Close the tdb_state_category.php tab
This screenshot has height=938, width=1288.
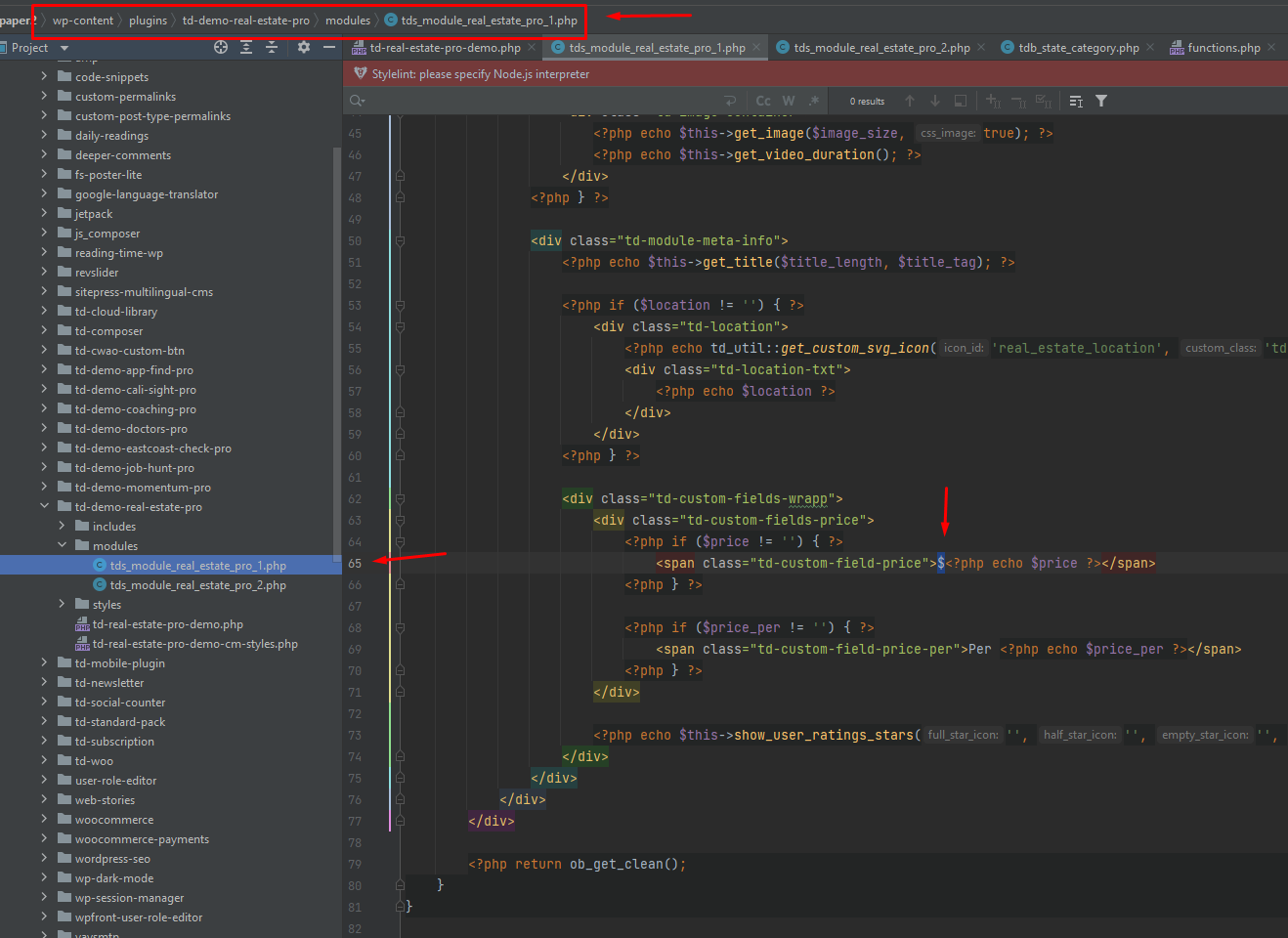point(1150,47)
